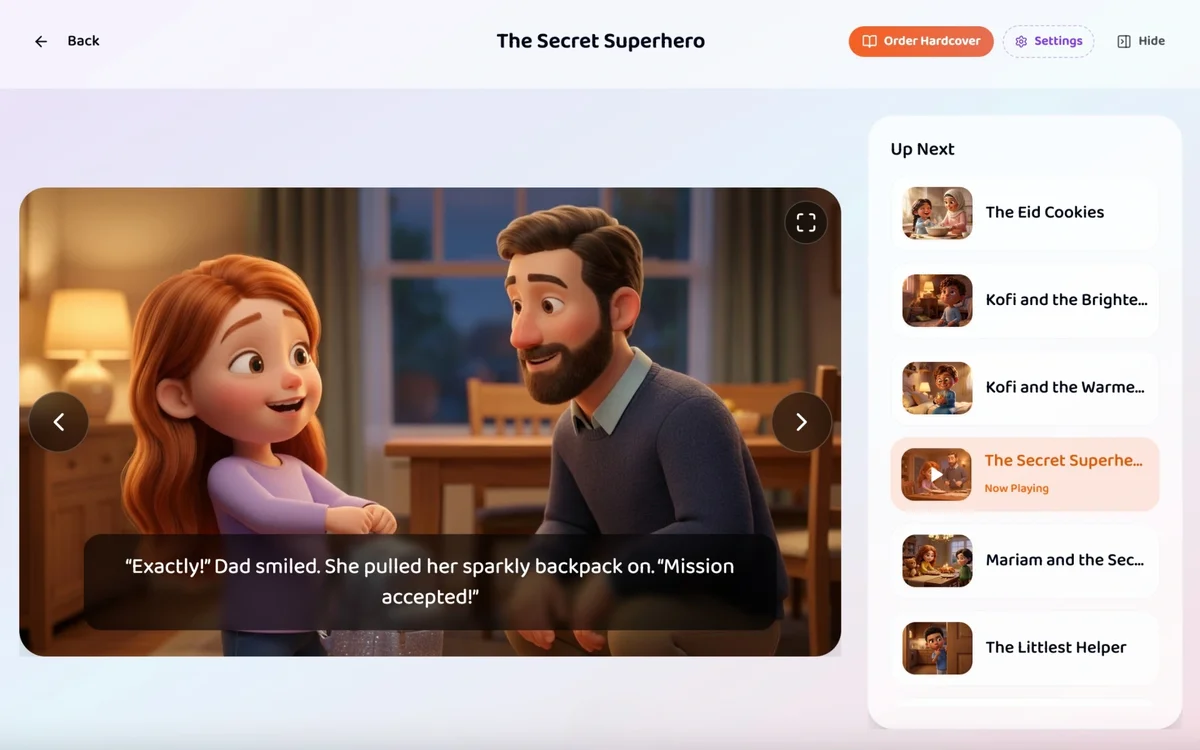
Task: Hide the Up Next sidebar
Action: pos(1141,41)
